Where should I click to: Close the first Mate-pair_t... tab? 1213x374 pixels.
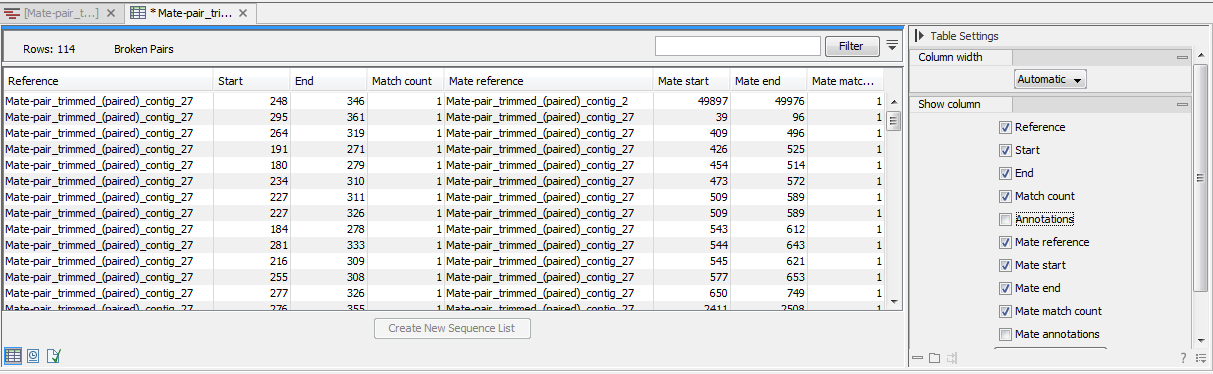tap(111, 14)
